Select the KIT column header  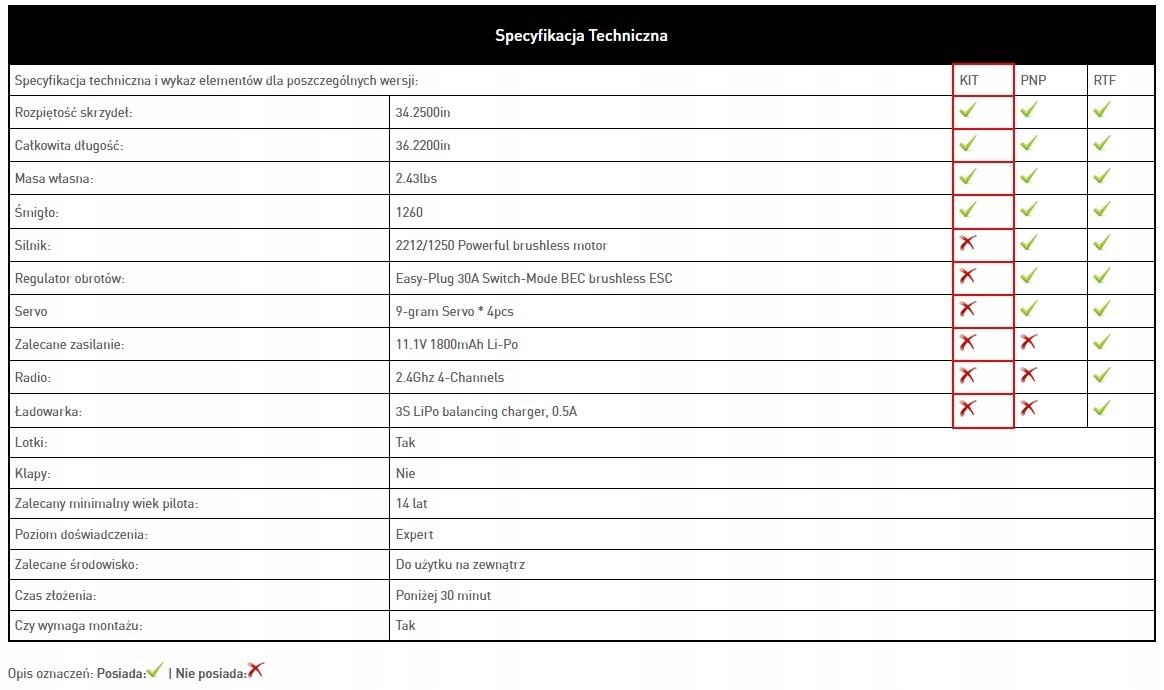[x=969, y=80]
